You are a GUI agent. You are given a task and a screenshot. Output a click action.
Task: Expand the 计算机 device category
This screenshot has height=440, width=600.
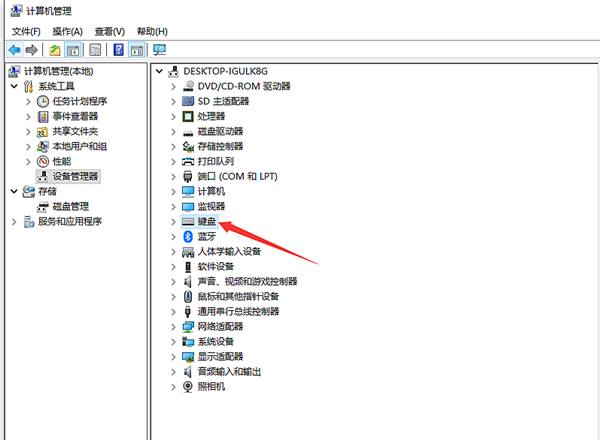(x=173, y=191)
